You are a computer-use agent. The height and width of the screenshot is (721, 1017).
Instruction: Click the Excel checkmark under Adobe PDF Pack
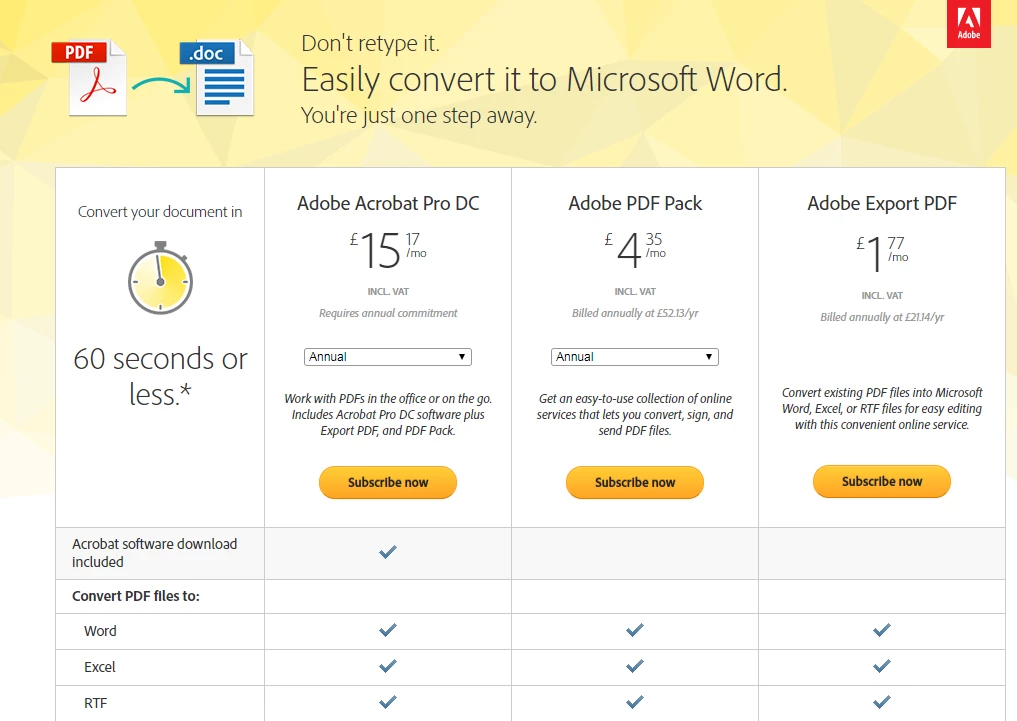coord(635,666)
